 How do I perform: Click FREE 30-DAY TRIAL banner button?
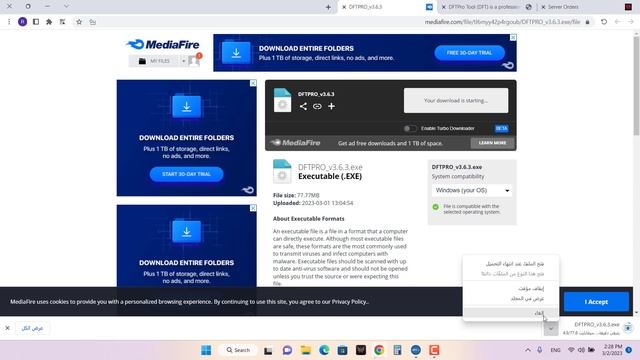[x=469, y=53]
